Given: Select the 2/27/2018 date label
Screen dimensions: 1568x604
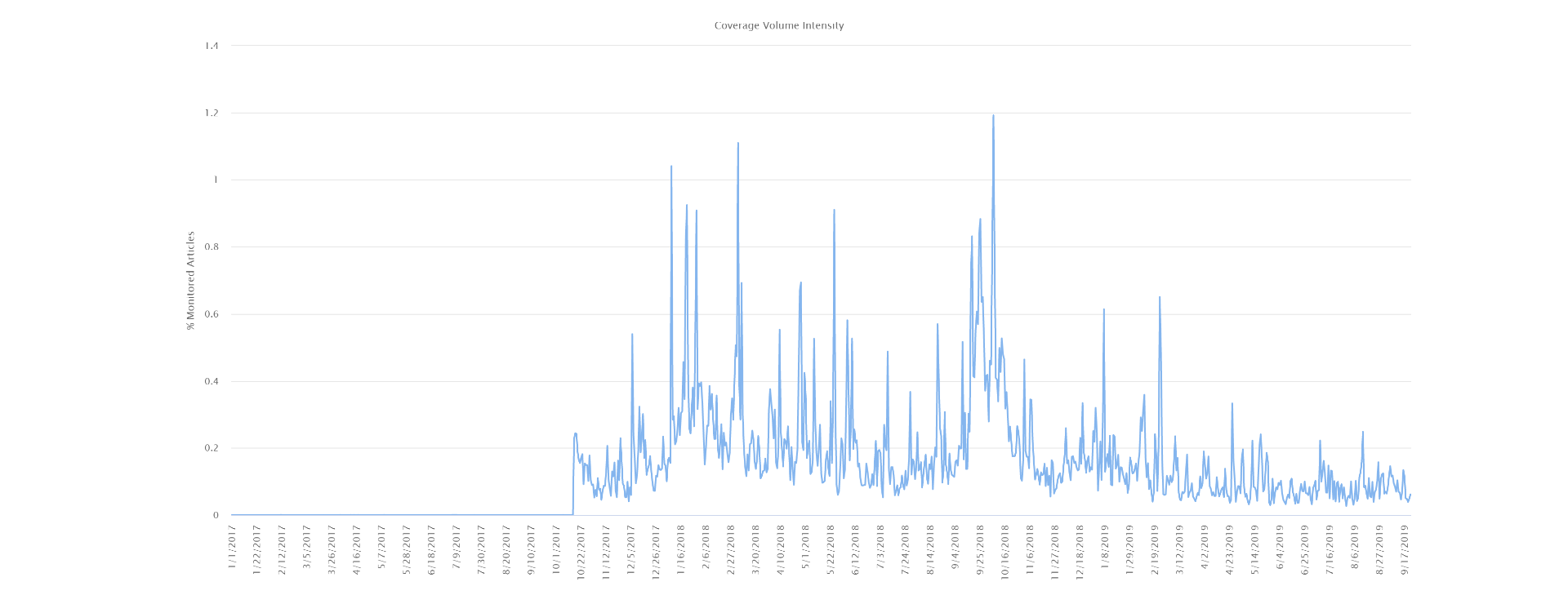Looking at the screenshot, I should pyautogui.click(x=731, y=549).
